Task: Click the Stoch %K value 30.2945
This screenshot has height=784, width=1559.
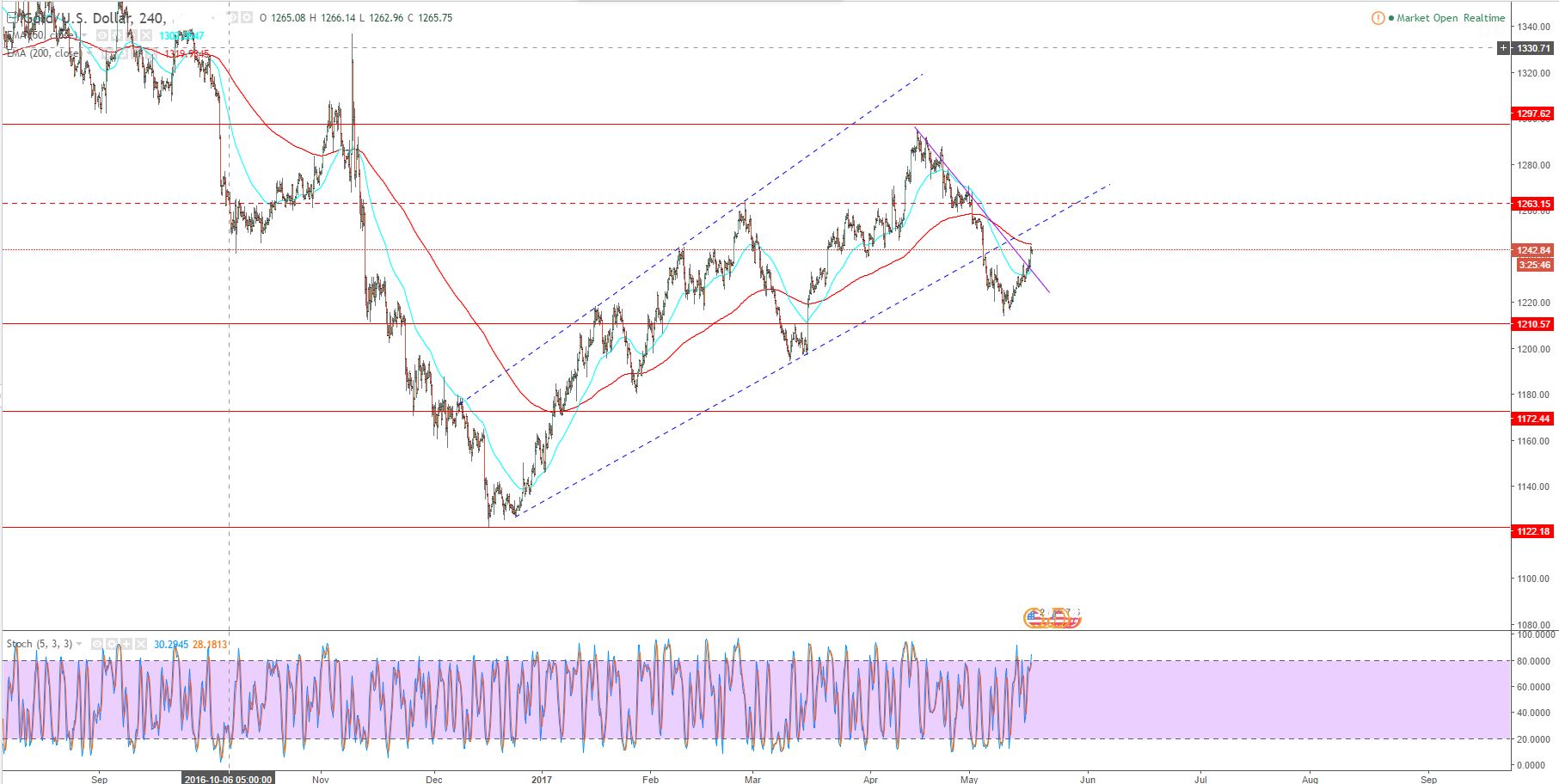Action: click(171, 644)
